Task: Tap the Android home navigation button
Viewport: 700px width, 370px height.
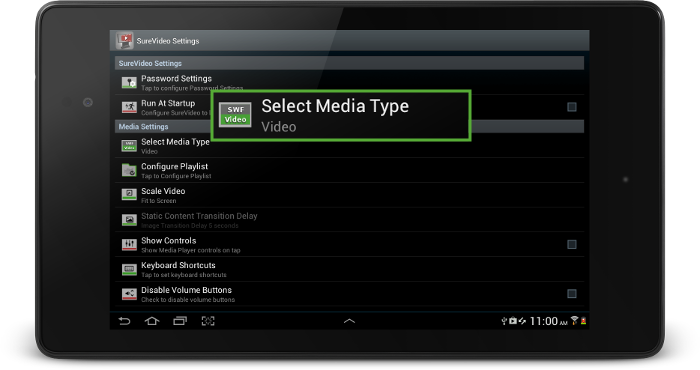Action: point(152,321)
